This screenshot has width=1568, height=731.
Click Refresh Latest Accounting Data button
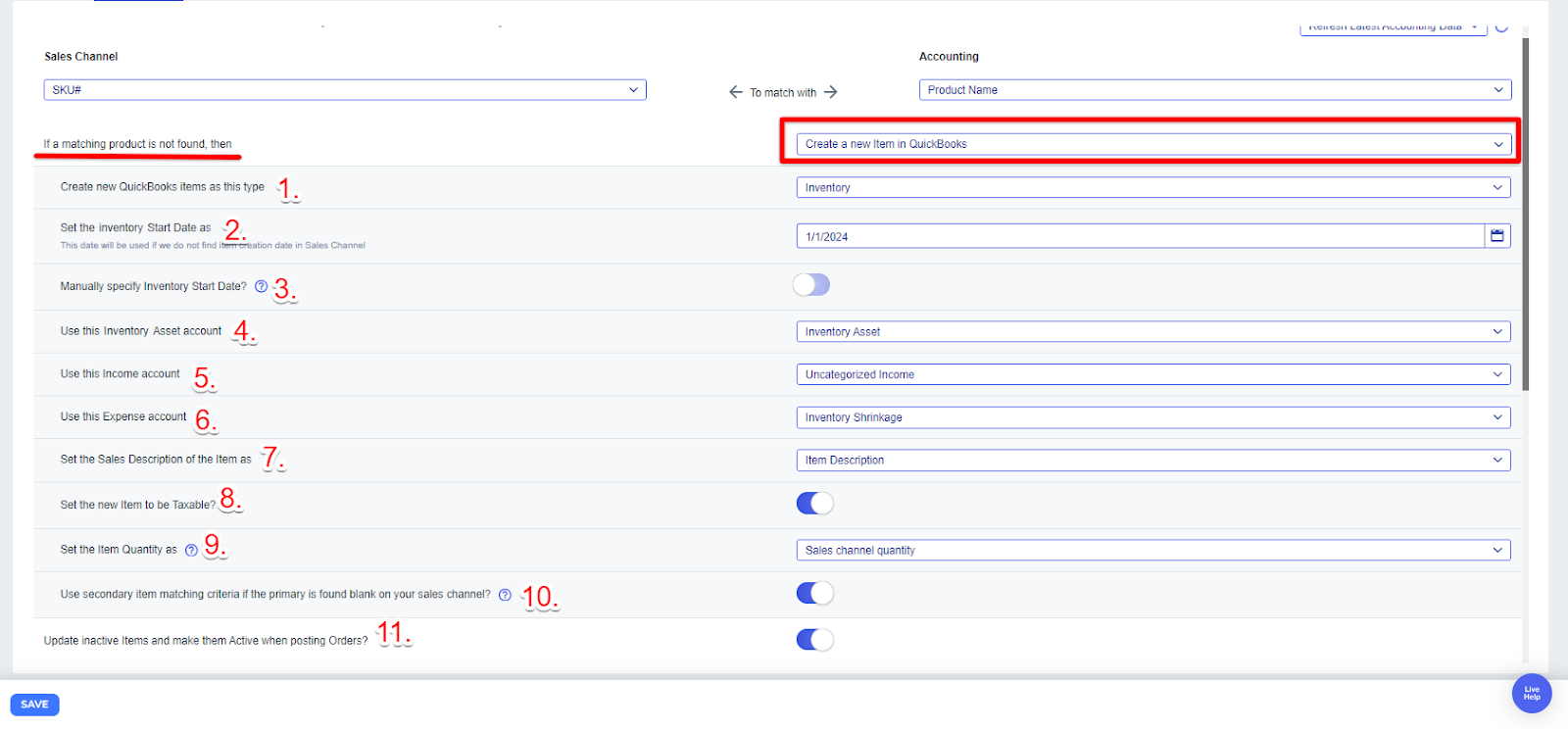[1394, 28]
